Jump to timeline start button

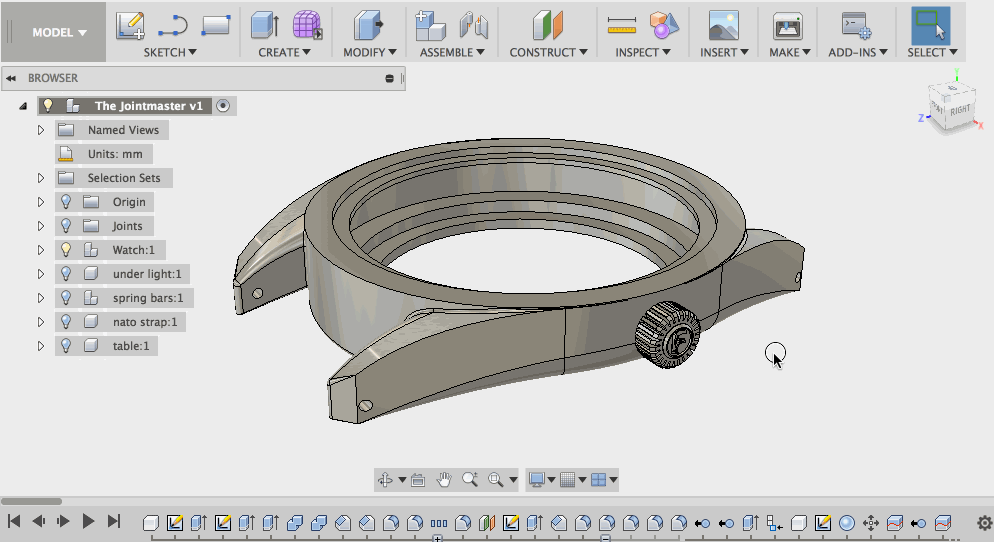[x=15, y=521]
